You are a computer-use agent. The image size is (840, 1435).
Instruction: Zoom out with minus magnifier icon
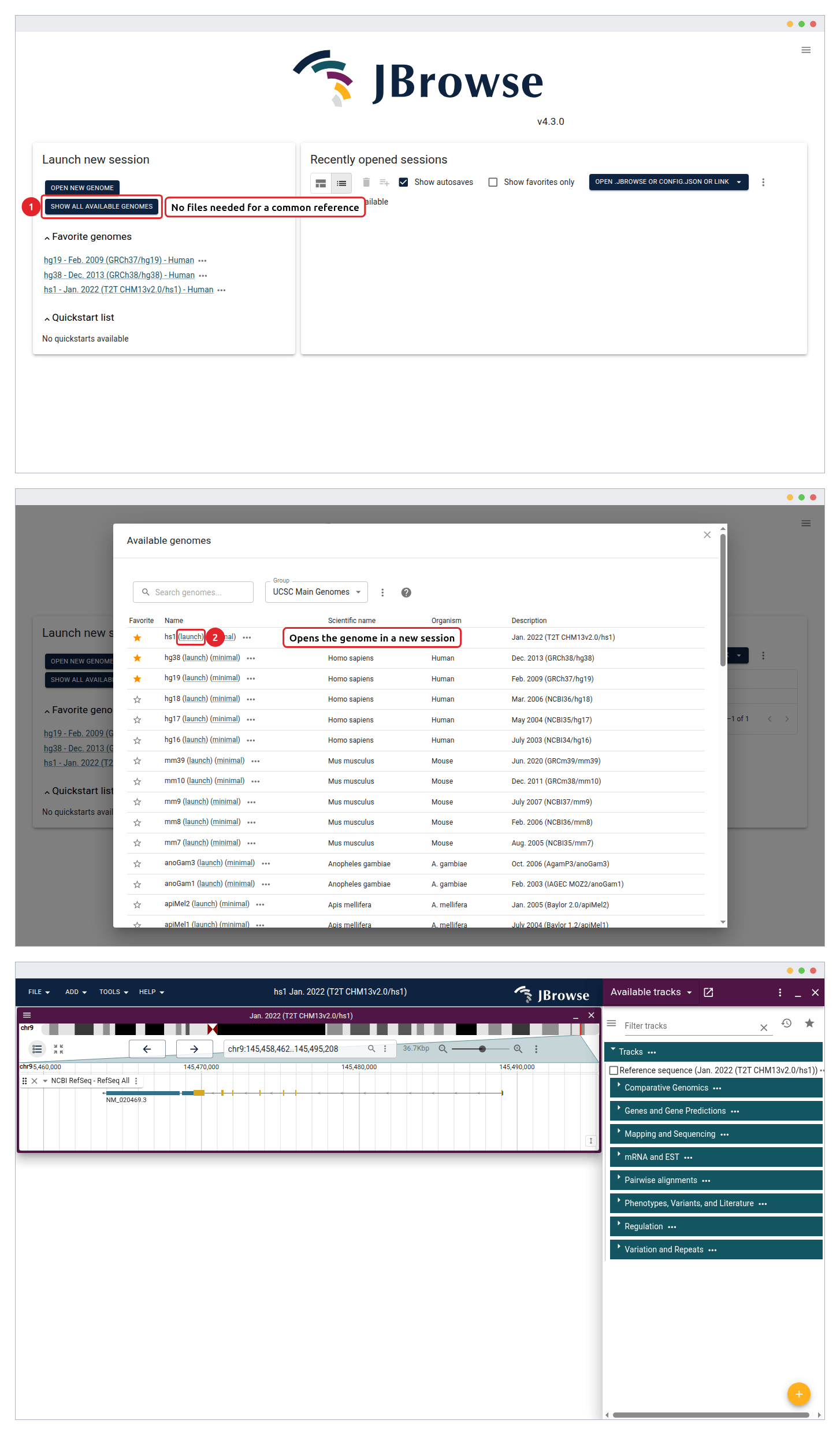coord(443,1048)
